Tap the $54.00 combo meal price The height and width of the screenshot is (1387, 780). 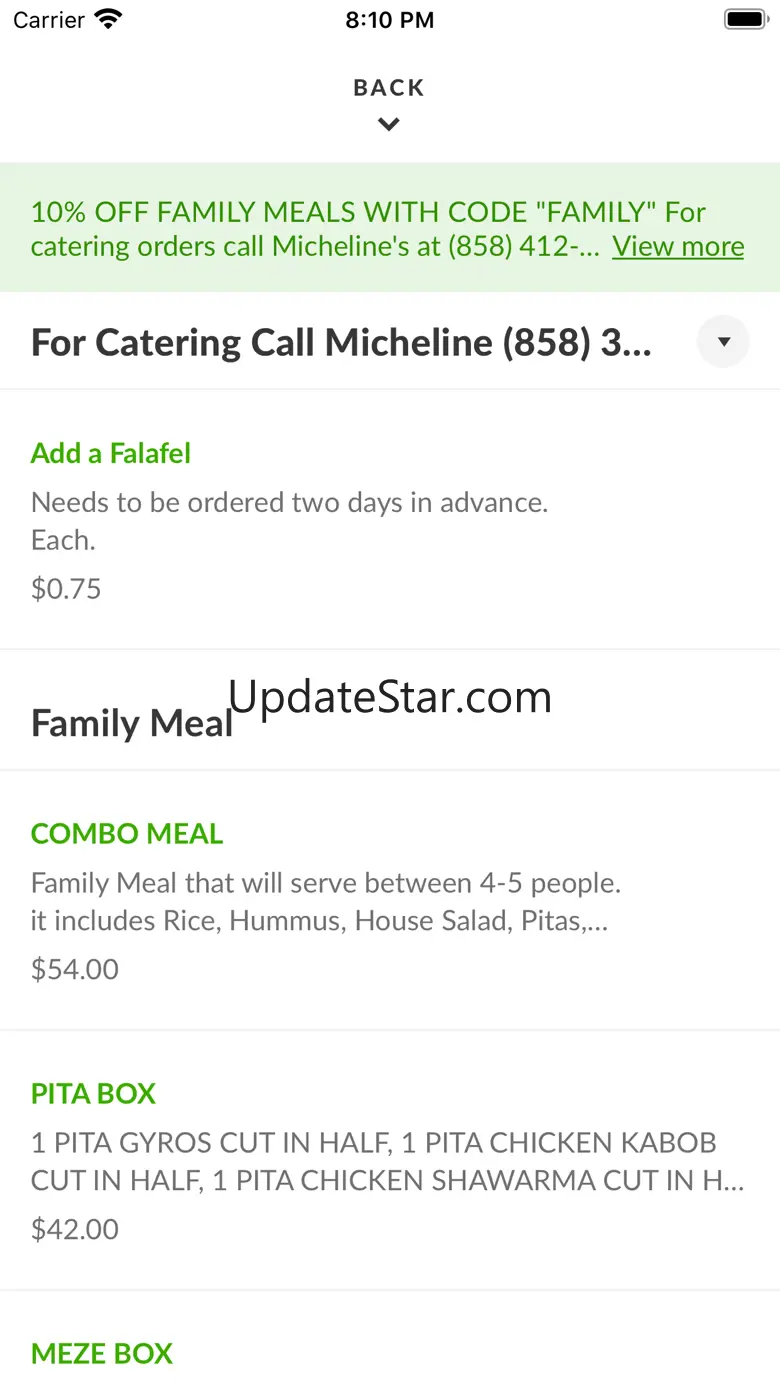[x=75, y=968]
